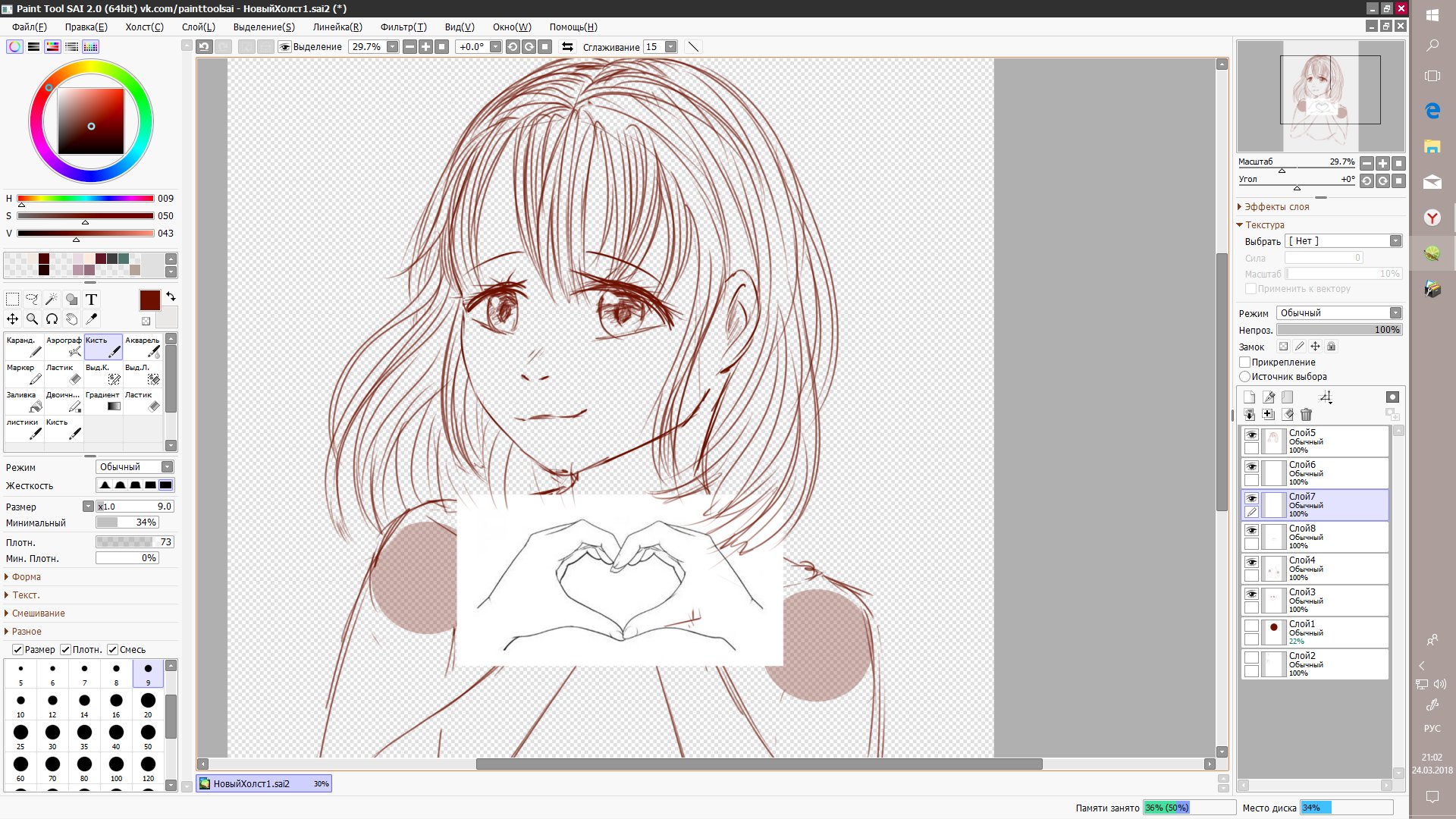Viewport: 1456px width, 819px height.
Task: Enable the Прикрепление checkbox
Action: coord(1245,362)
